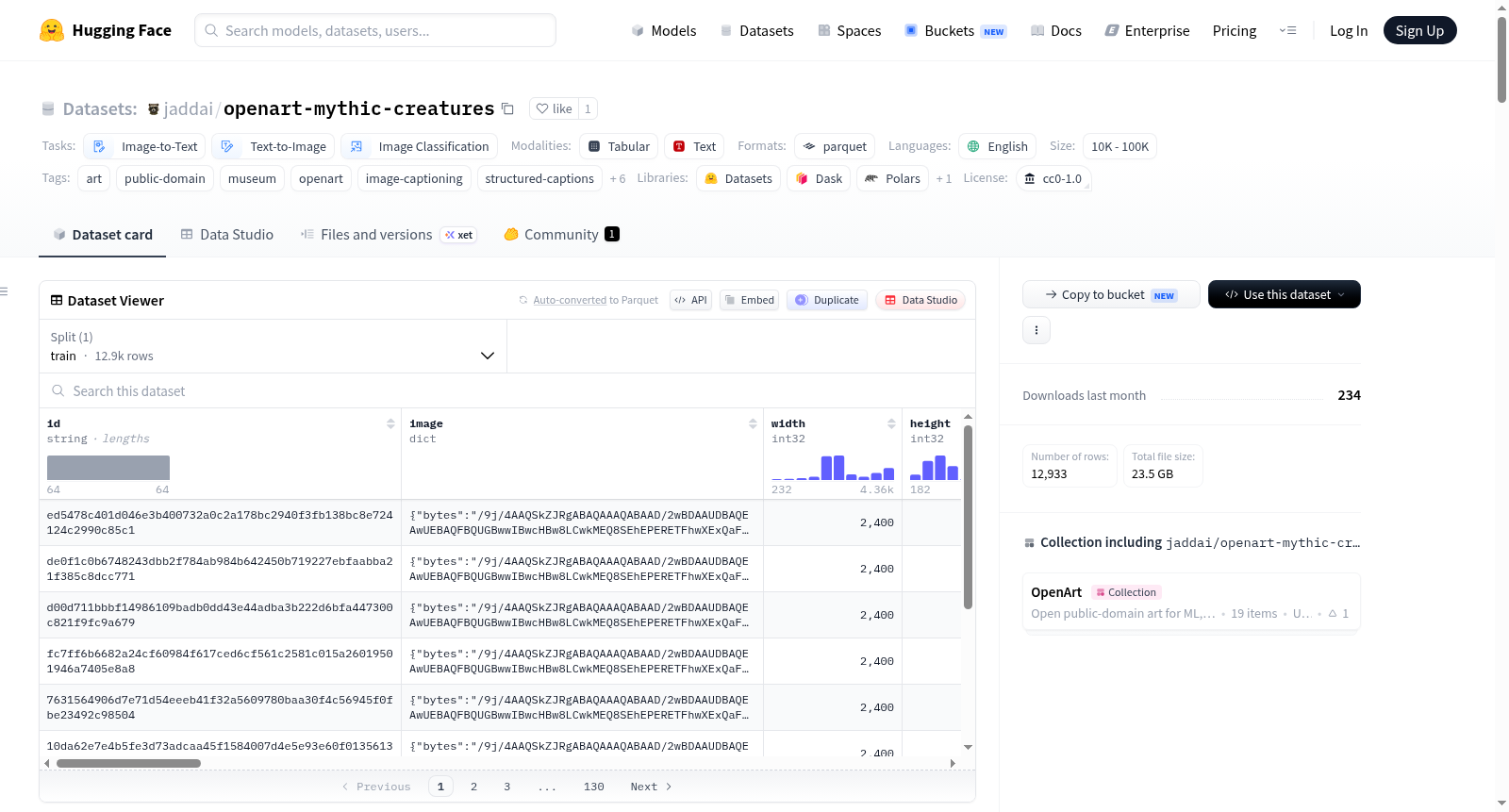Switch to the Community tab

click(561, 235)
